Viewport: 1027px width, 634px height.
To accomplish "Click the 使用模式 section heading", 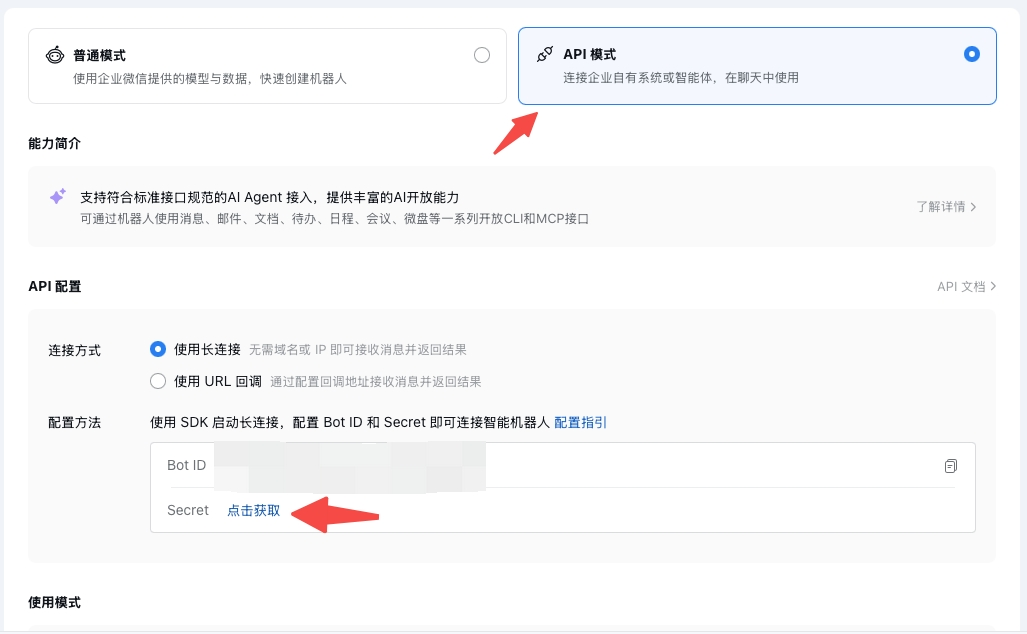I will tap(54, 603).
